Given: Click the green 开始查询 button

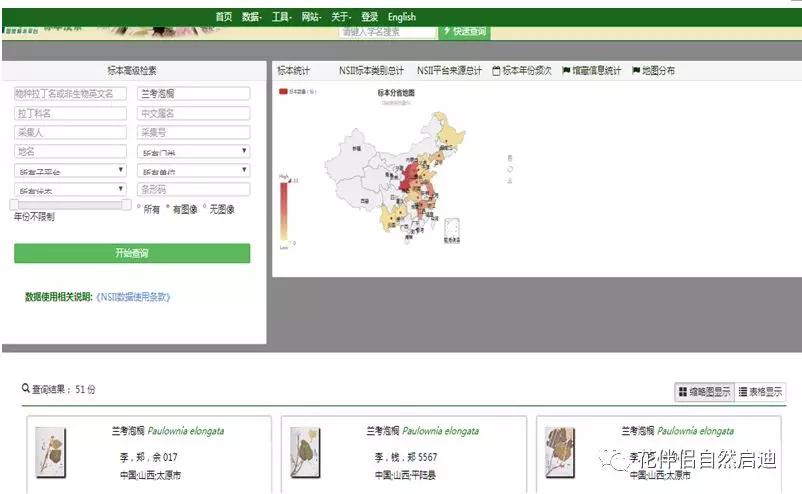Looking at the screenshot, I should click(132, 253).
